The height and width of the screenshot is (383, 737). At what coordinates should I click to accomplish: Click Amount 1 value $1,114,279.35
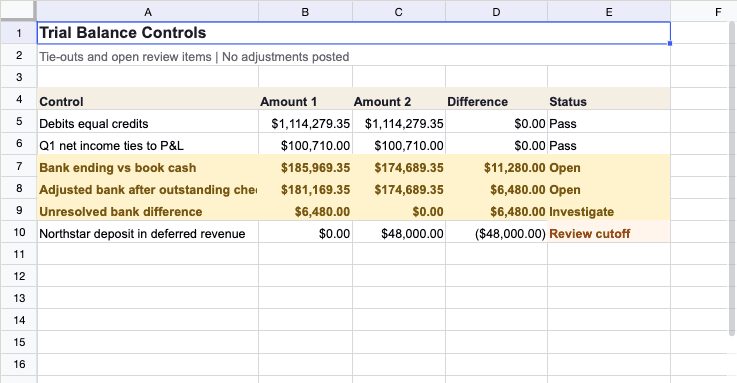[x=305, y=121]
